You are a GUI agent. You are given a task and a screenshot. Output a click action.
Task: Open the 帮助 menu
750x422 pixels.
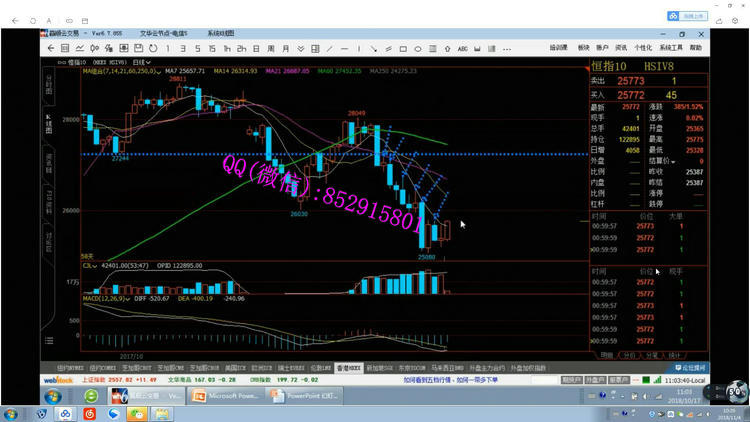click(695, 47)
